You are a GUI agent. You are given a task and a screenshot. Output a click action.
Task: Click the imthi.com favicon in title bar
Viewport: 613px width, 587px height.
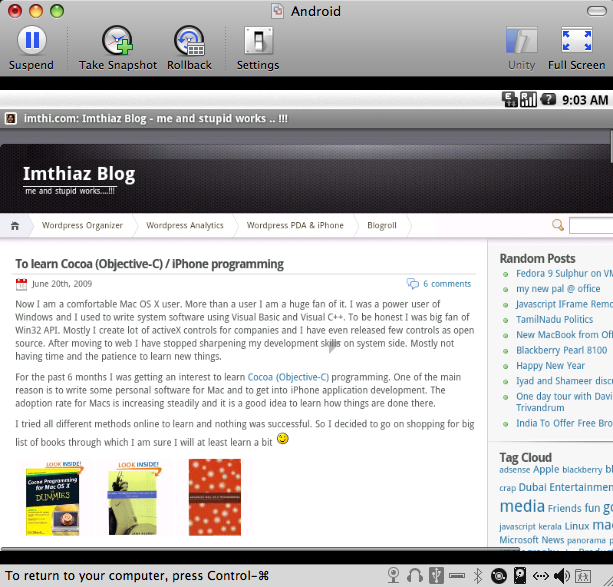[x=11, y=118]
